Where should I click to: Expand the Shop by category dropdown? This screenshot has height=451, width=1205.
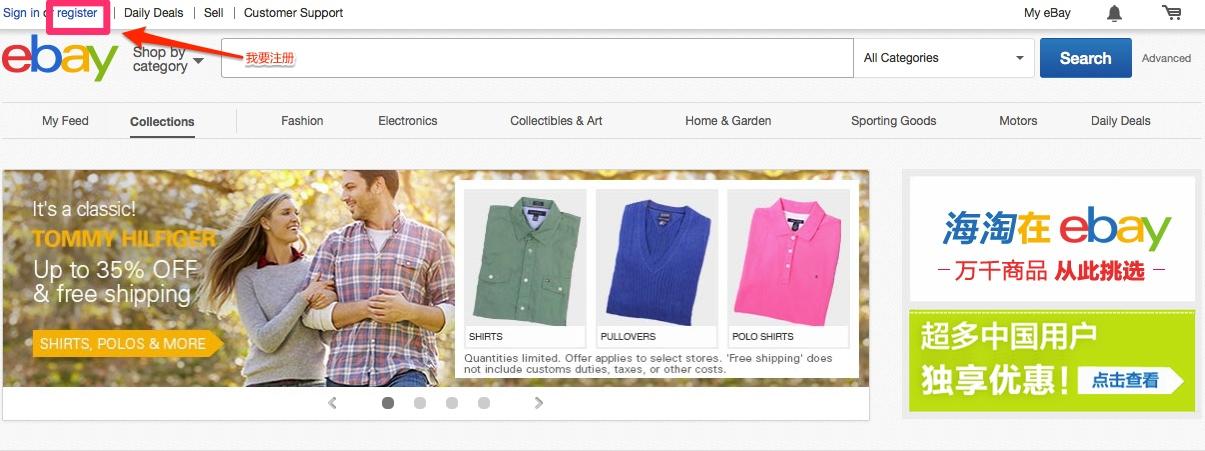[168, 59]
